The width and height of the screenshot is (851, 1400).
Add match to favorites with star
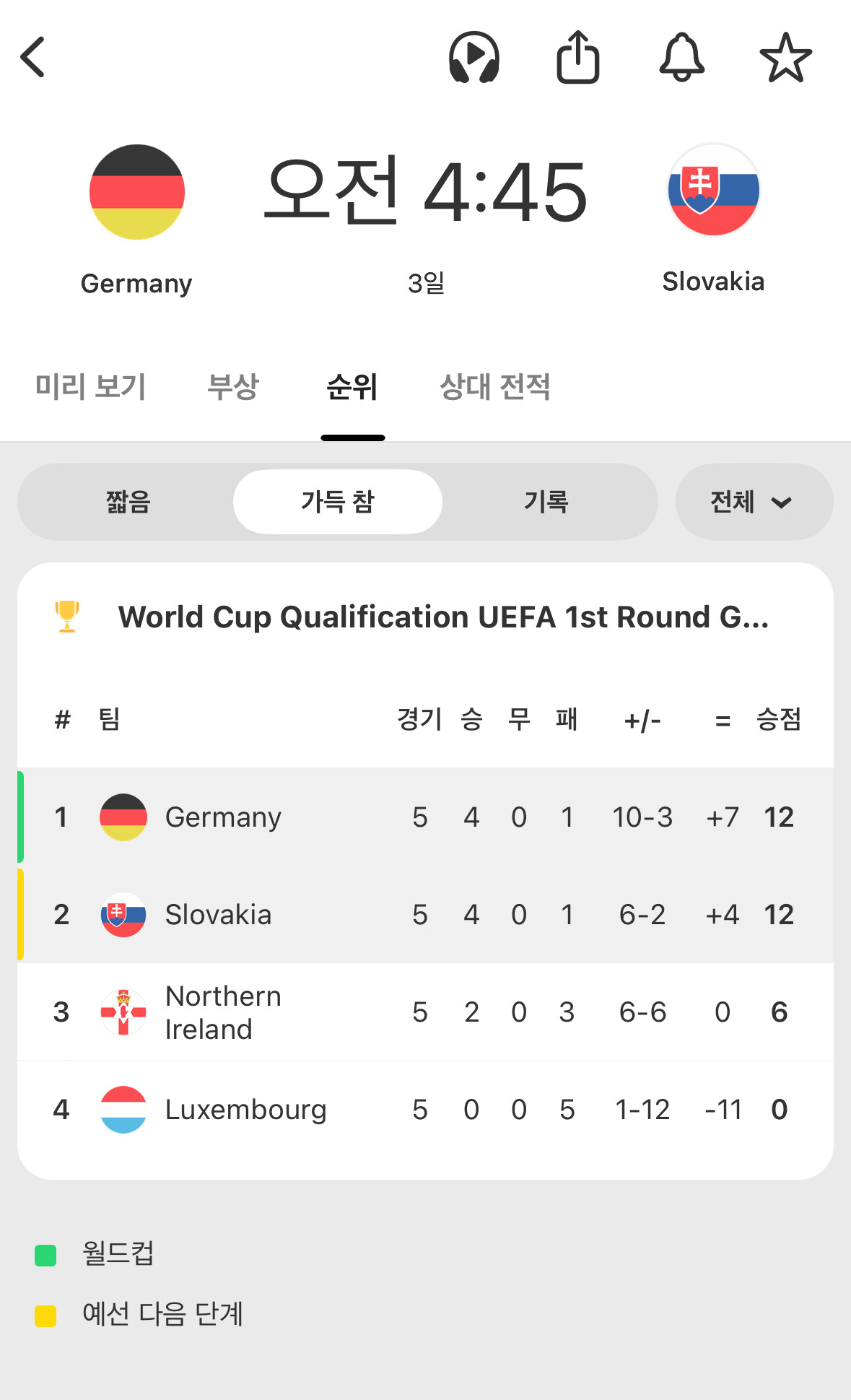785,57
